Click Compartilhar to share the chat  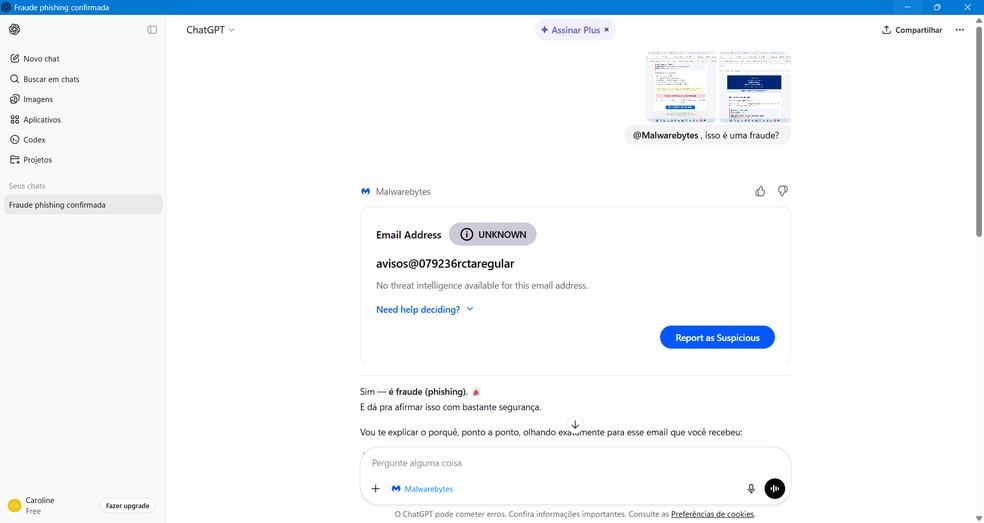(x=912, y=30)
